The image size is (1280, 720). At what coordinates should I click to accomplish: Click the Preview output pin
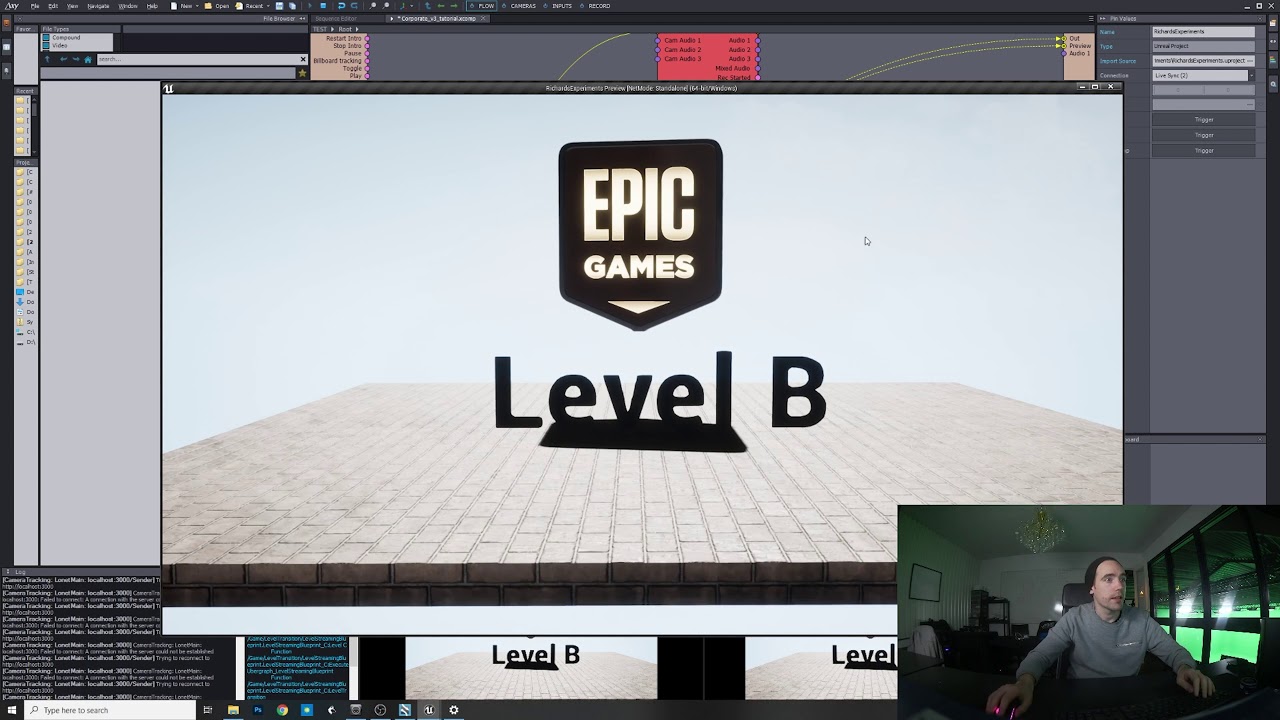point(1064,46)
